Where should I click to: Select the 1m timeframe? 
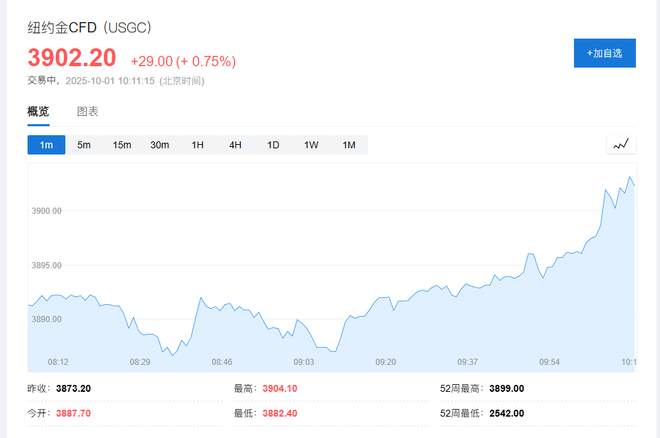pos(46,145)
